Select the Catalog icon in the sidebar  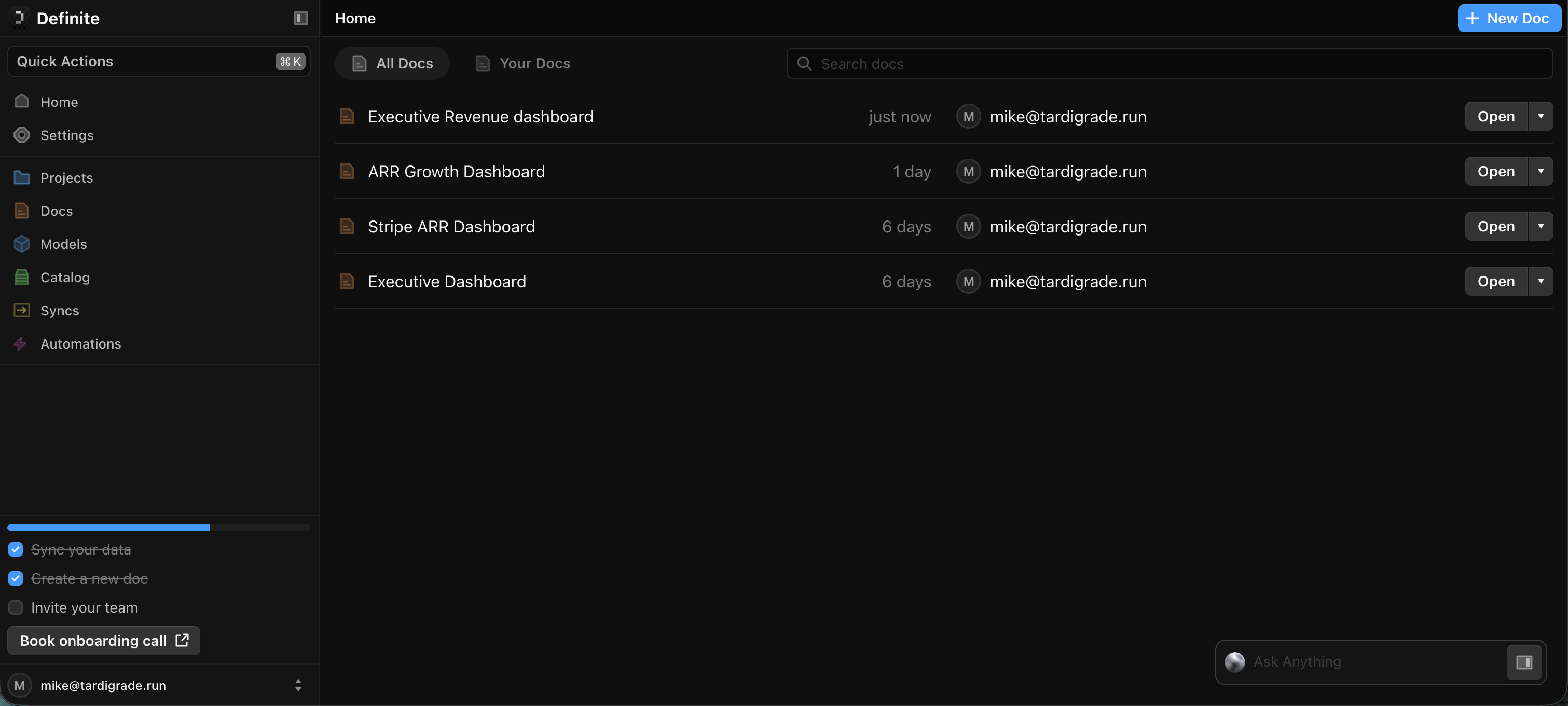click(21, 277)
